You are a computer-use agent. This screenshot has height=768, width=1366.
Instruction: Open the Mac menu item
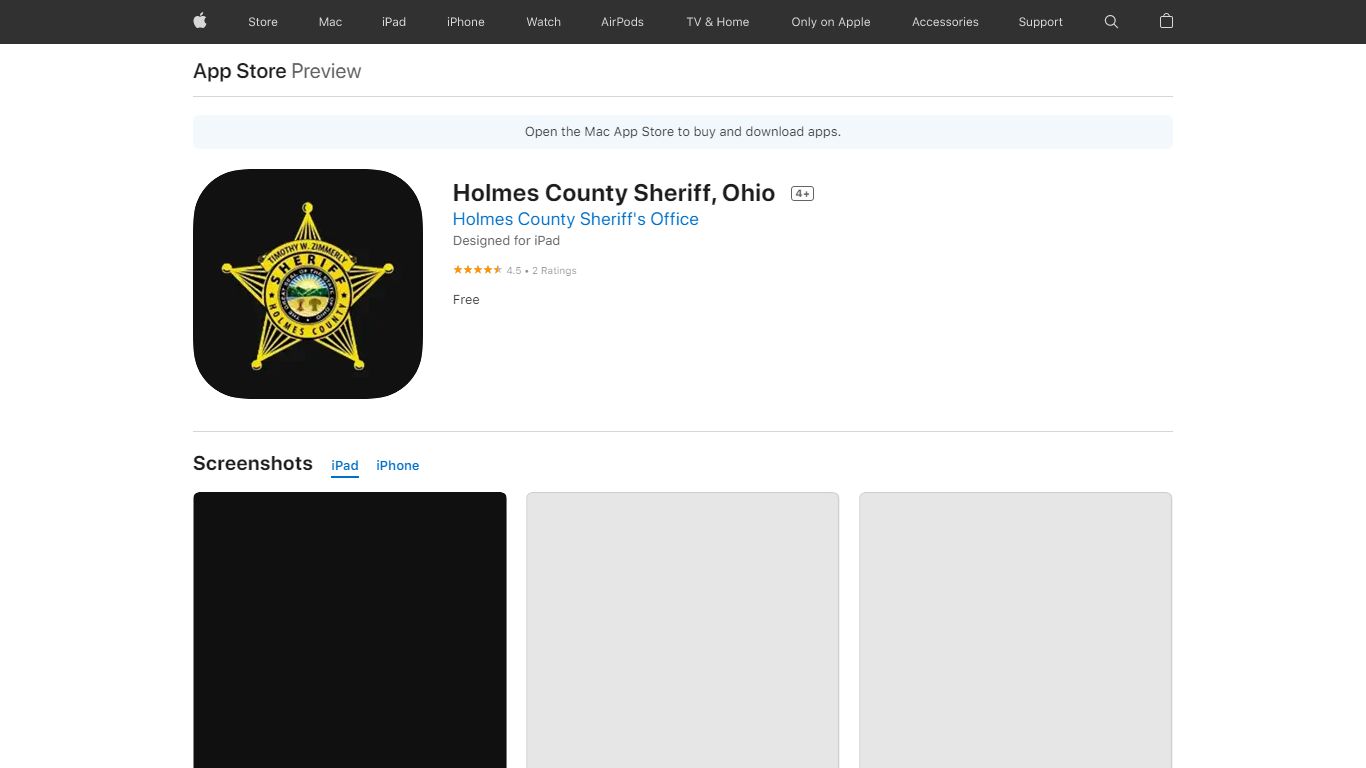pyautogui.click(x=330, y=22)
